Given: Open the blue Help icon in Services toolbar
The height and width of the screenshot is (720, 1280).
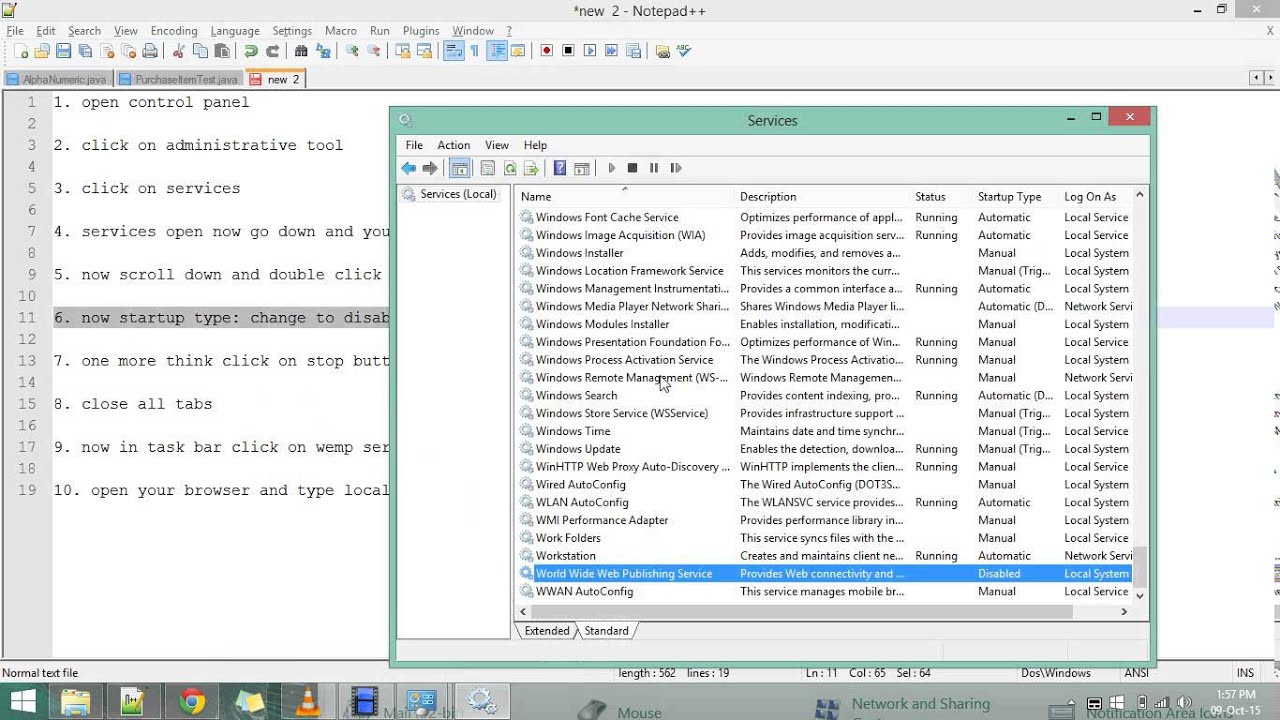Looking at the screenshot, I should pyautogui.click(x=560, y=168).
